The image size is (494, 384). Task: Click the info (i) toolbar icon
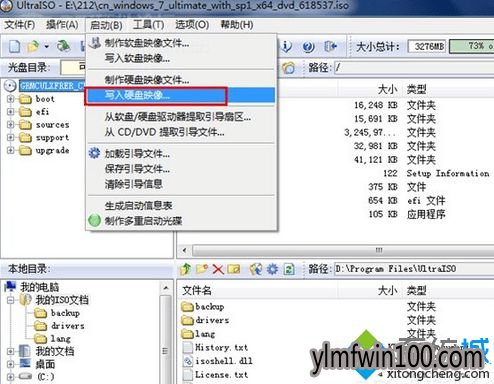[x=286, y=46]
